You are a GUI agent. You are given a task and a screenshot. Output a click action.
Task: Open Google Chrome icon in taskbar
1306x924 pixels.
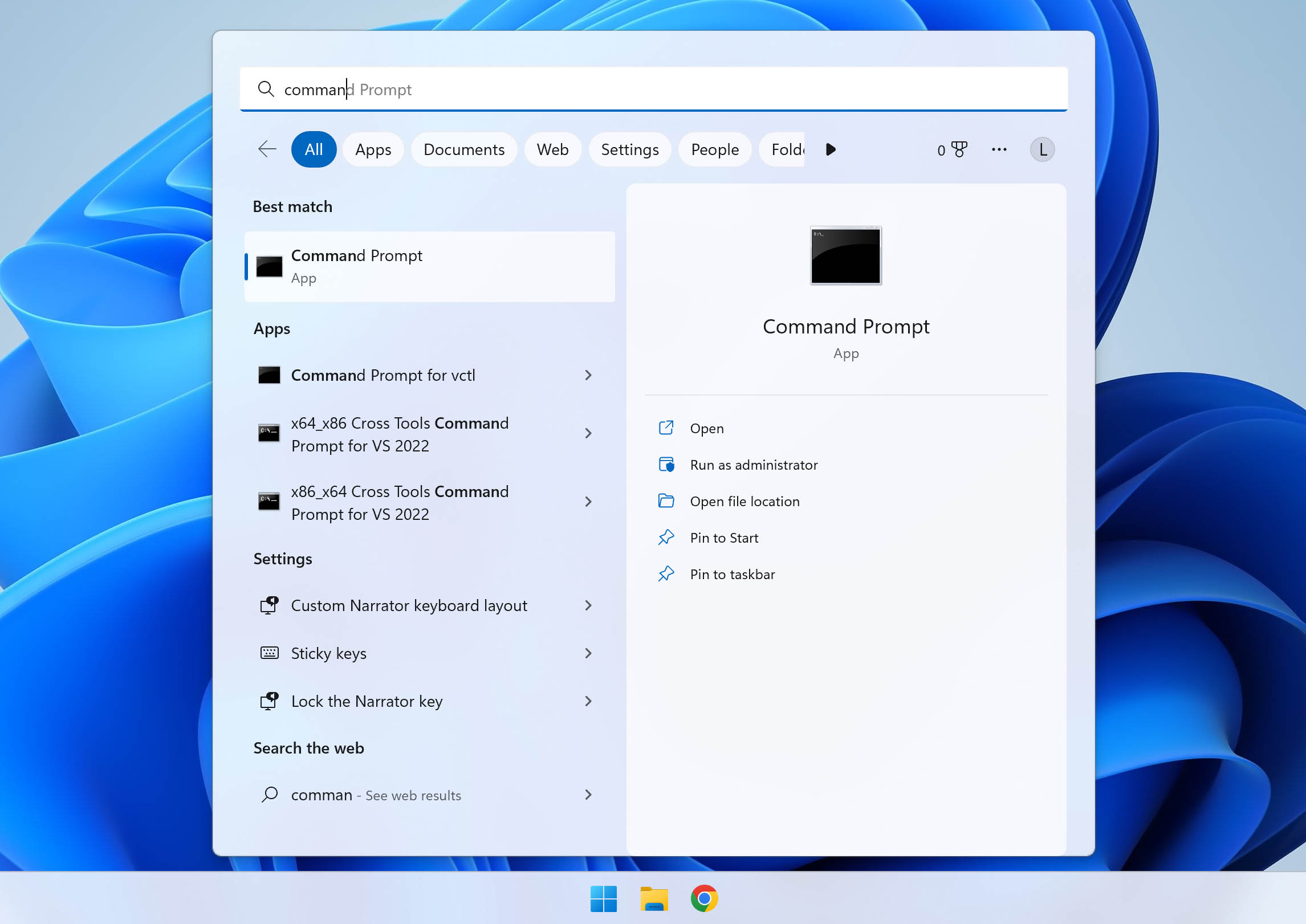point(703,898)
